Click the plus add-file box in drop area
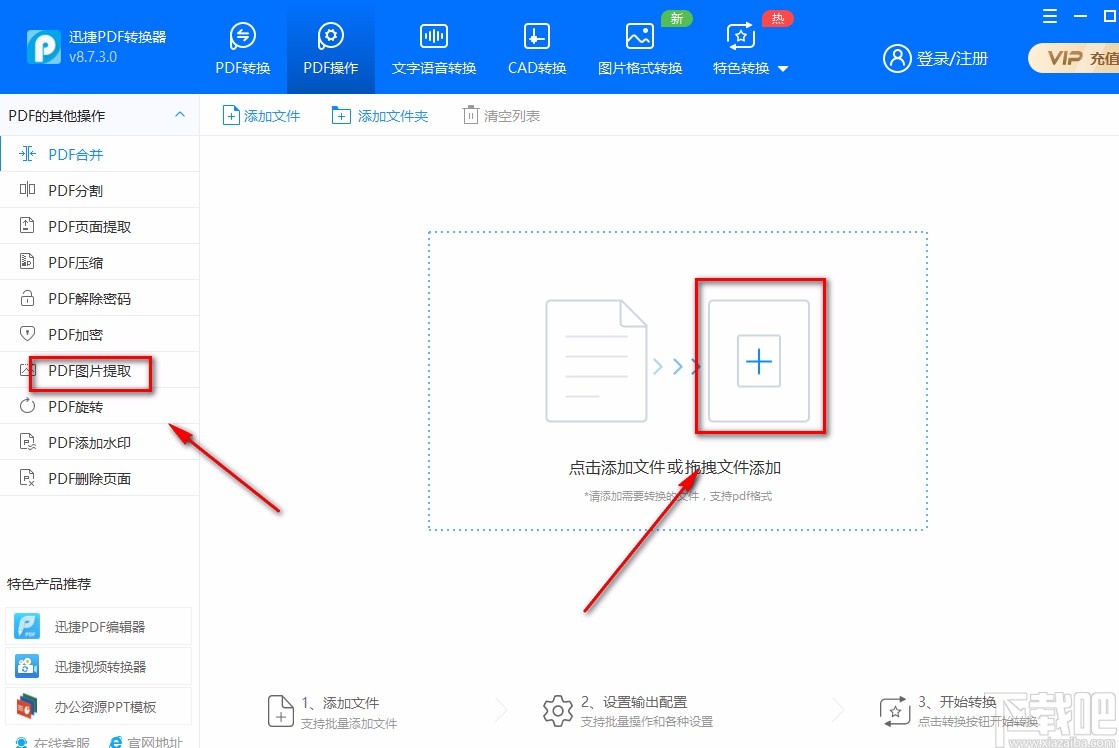 coord(759,361)
